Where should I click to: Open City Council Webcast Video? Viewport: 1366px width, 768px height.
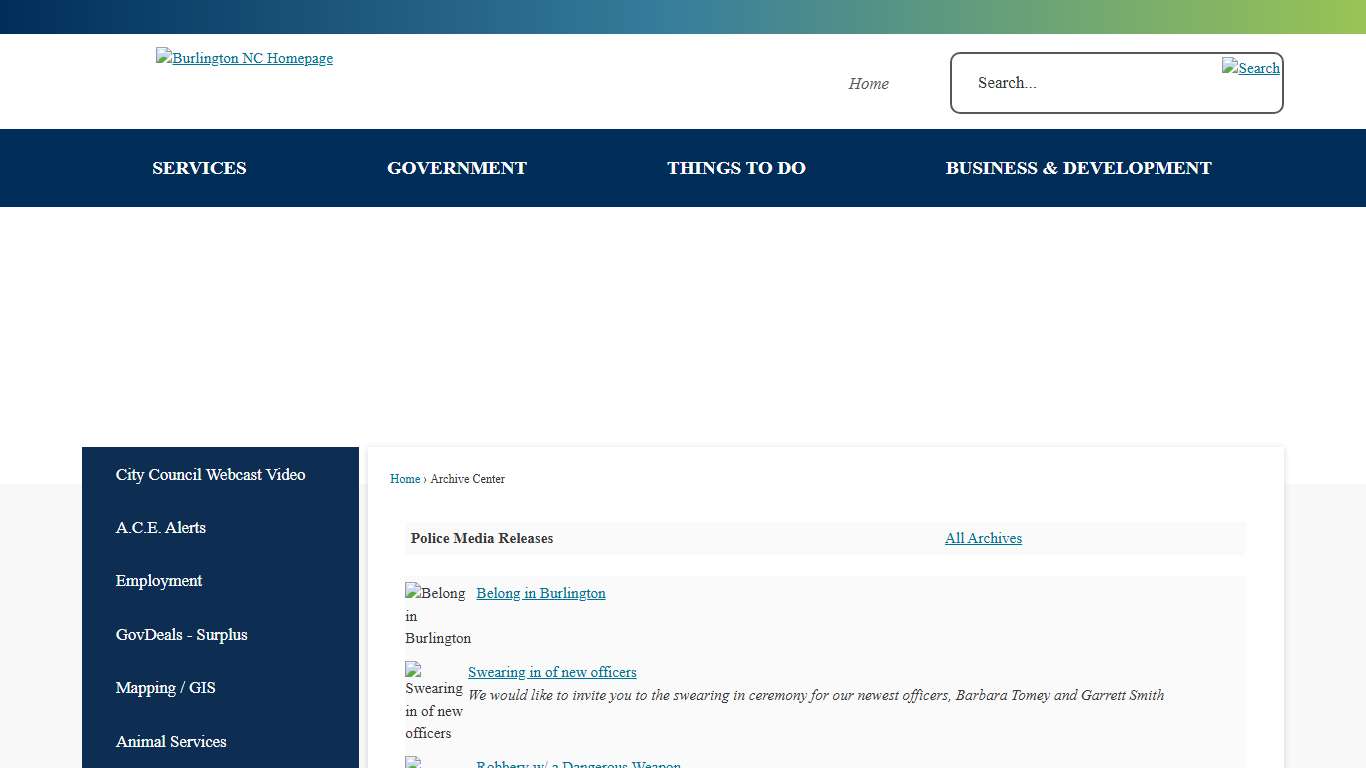pyautogui.click(x=210, y=475)
